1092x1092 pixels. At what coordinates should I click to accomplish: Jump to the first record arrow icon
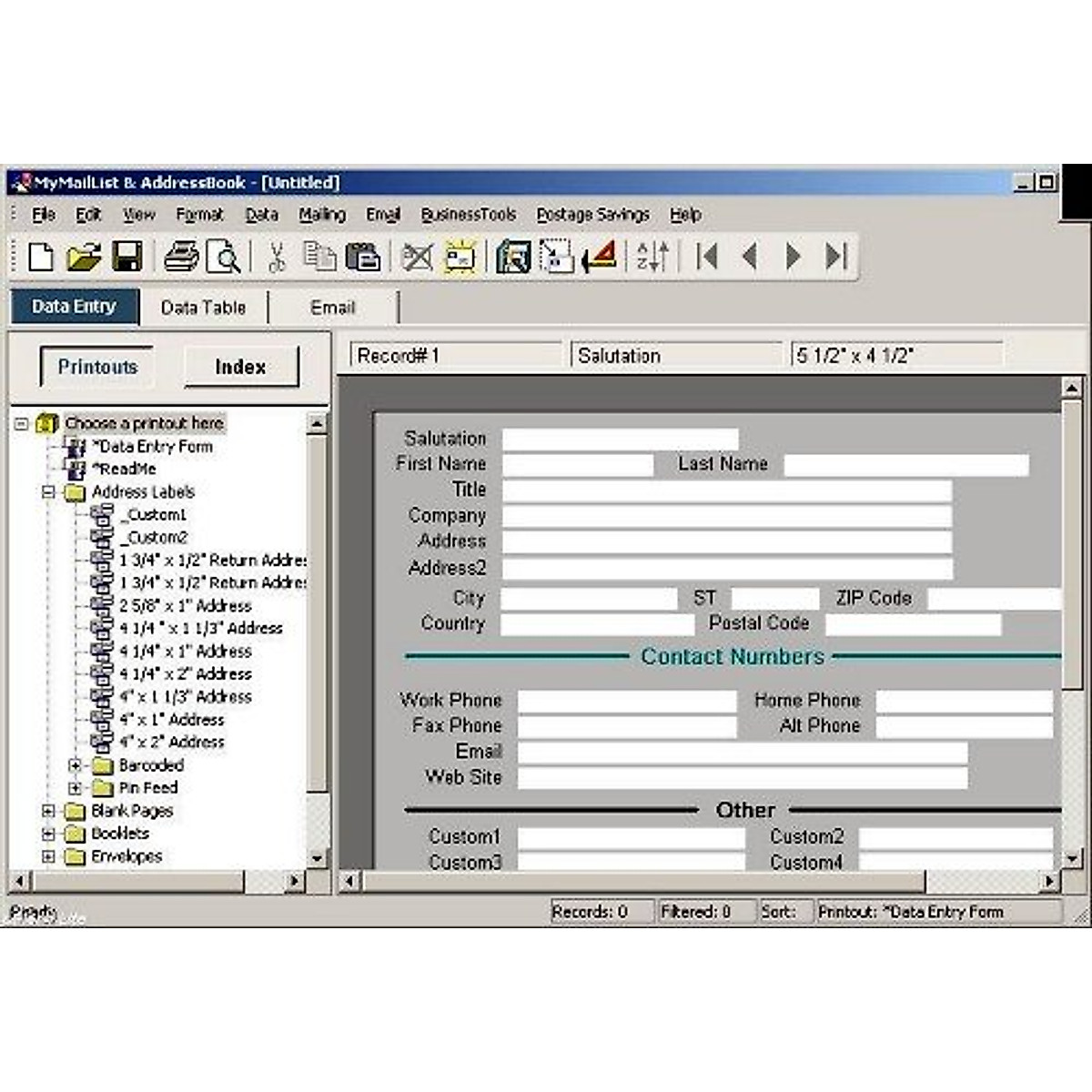707,258
